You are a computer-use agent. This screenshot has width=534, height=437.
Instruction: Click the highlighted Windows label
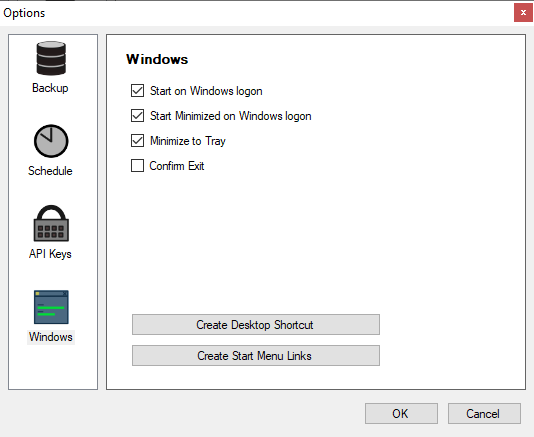51,337
